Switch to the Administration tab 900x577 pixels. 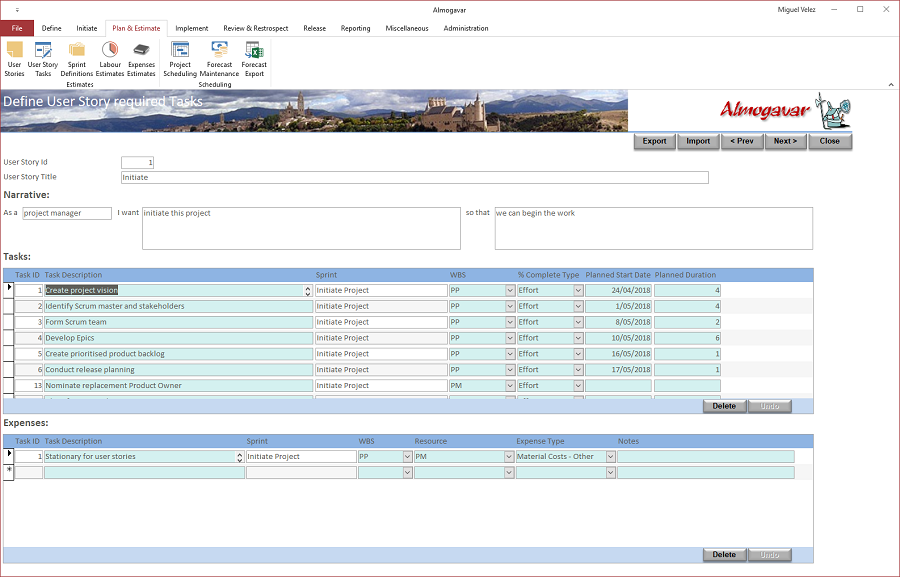tap(465, 28)
